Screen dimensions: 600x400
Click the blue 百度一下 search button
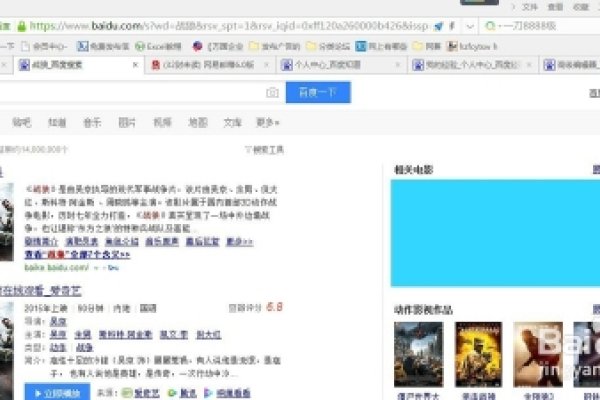click(318, 92)
